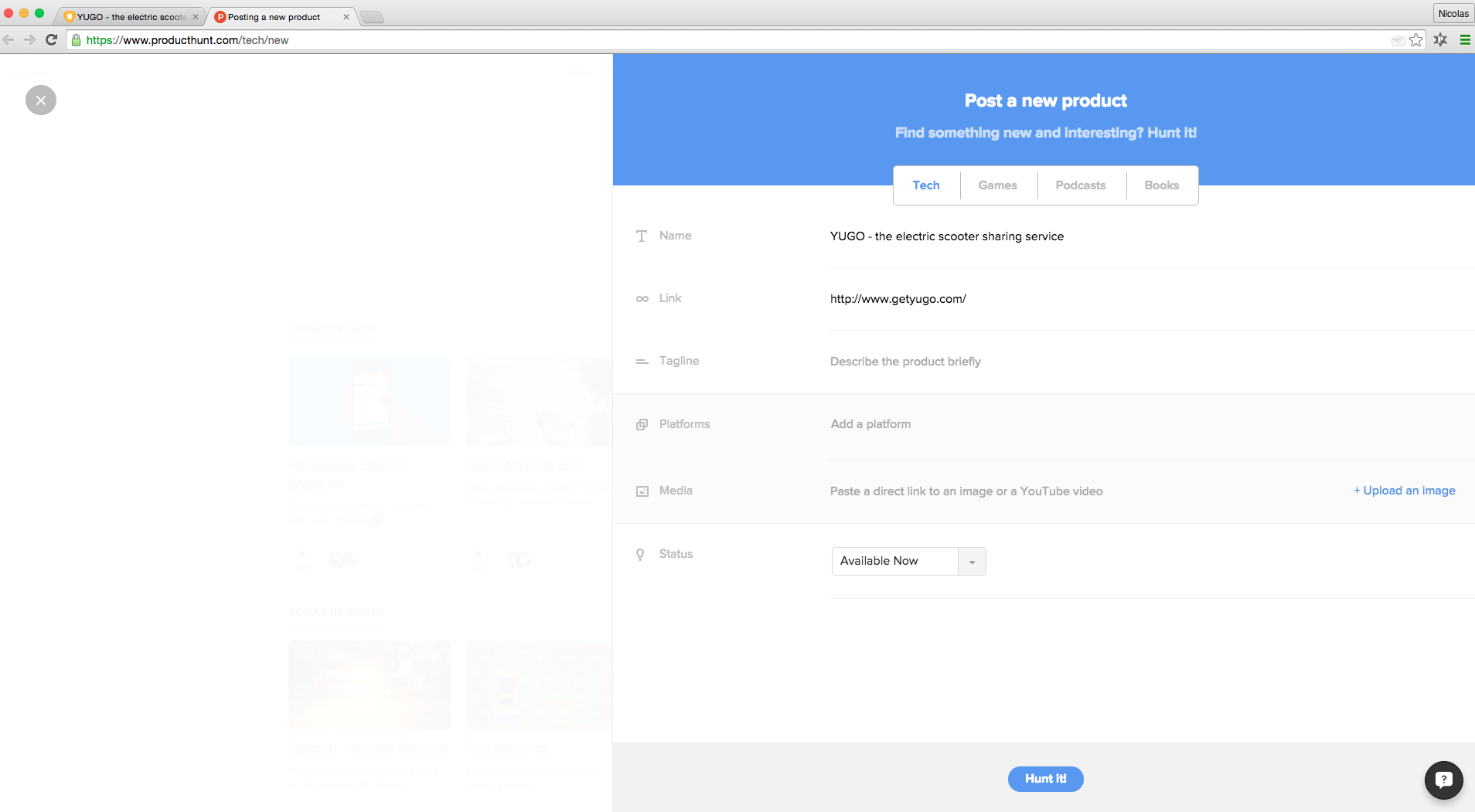Open a new browser tab

pyautogui.click(x=372, y=18)
